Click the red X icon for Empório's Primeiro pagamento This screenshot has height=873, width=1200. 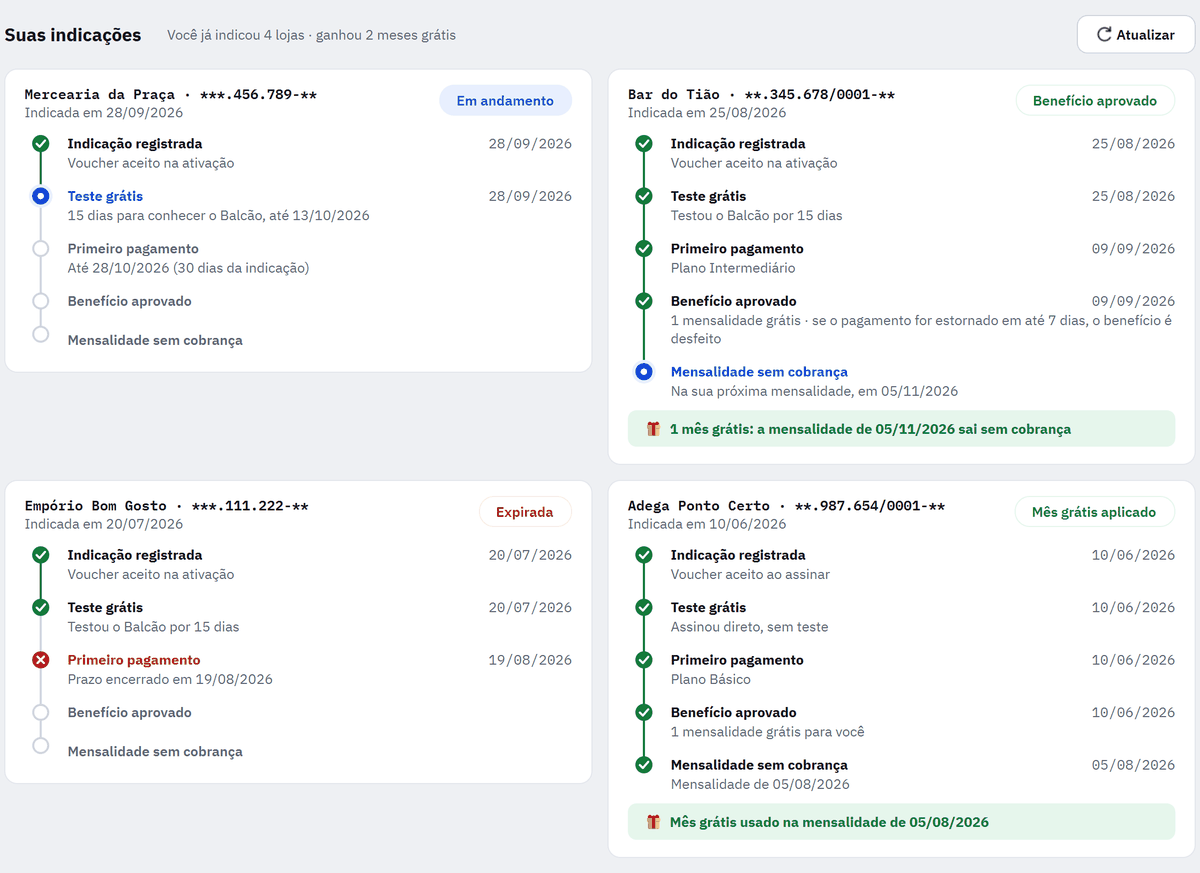(40, 660)
